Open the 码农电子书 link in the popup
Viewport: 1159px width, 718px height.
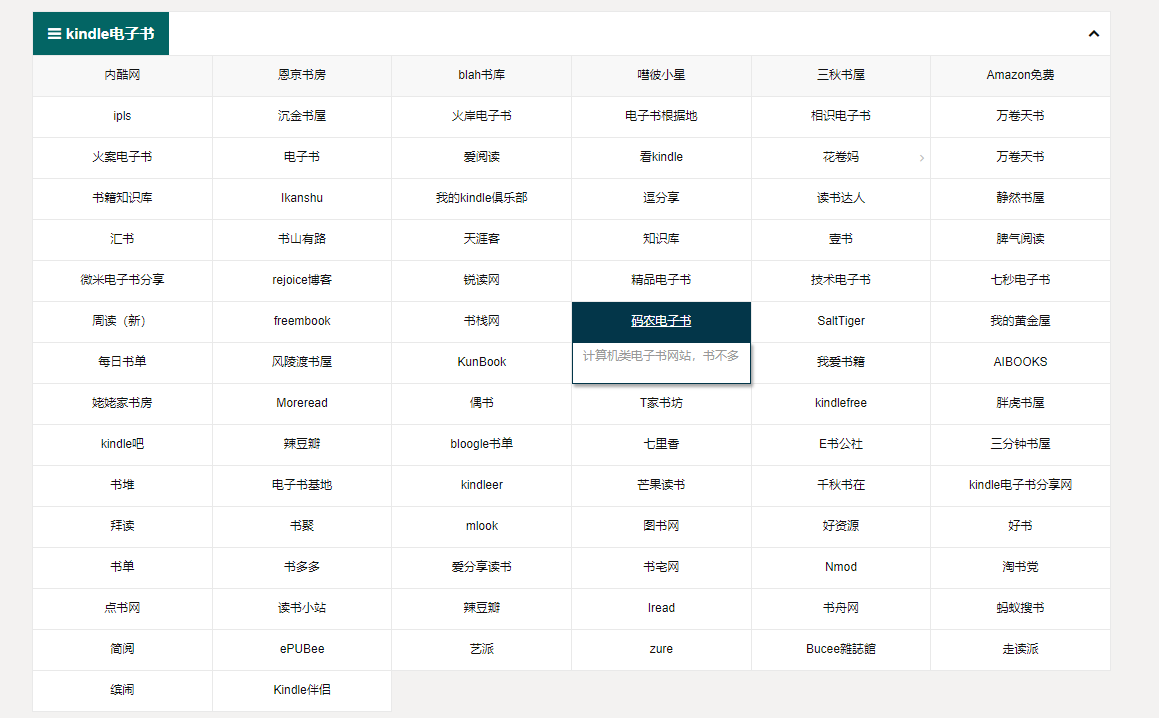[x=660, y=320]
